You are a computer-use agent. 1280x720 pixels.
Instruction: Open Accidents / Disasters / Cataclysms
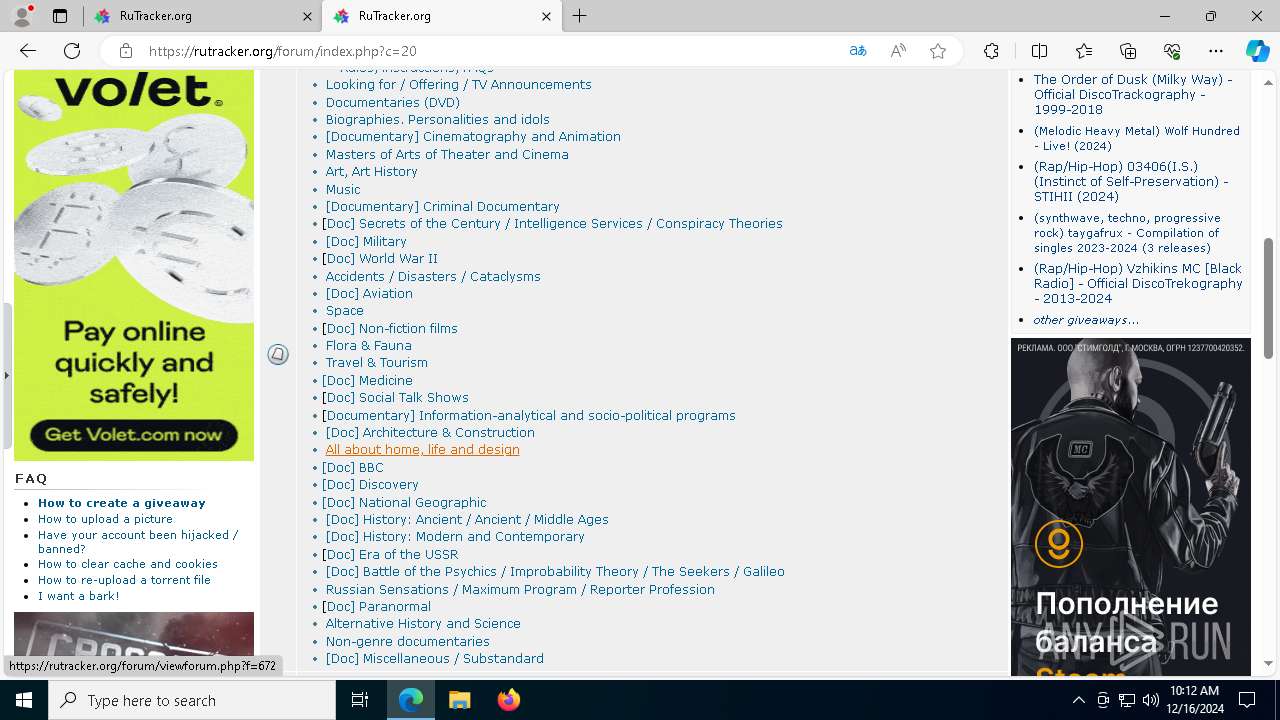point(433,276)
